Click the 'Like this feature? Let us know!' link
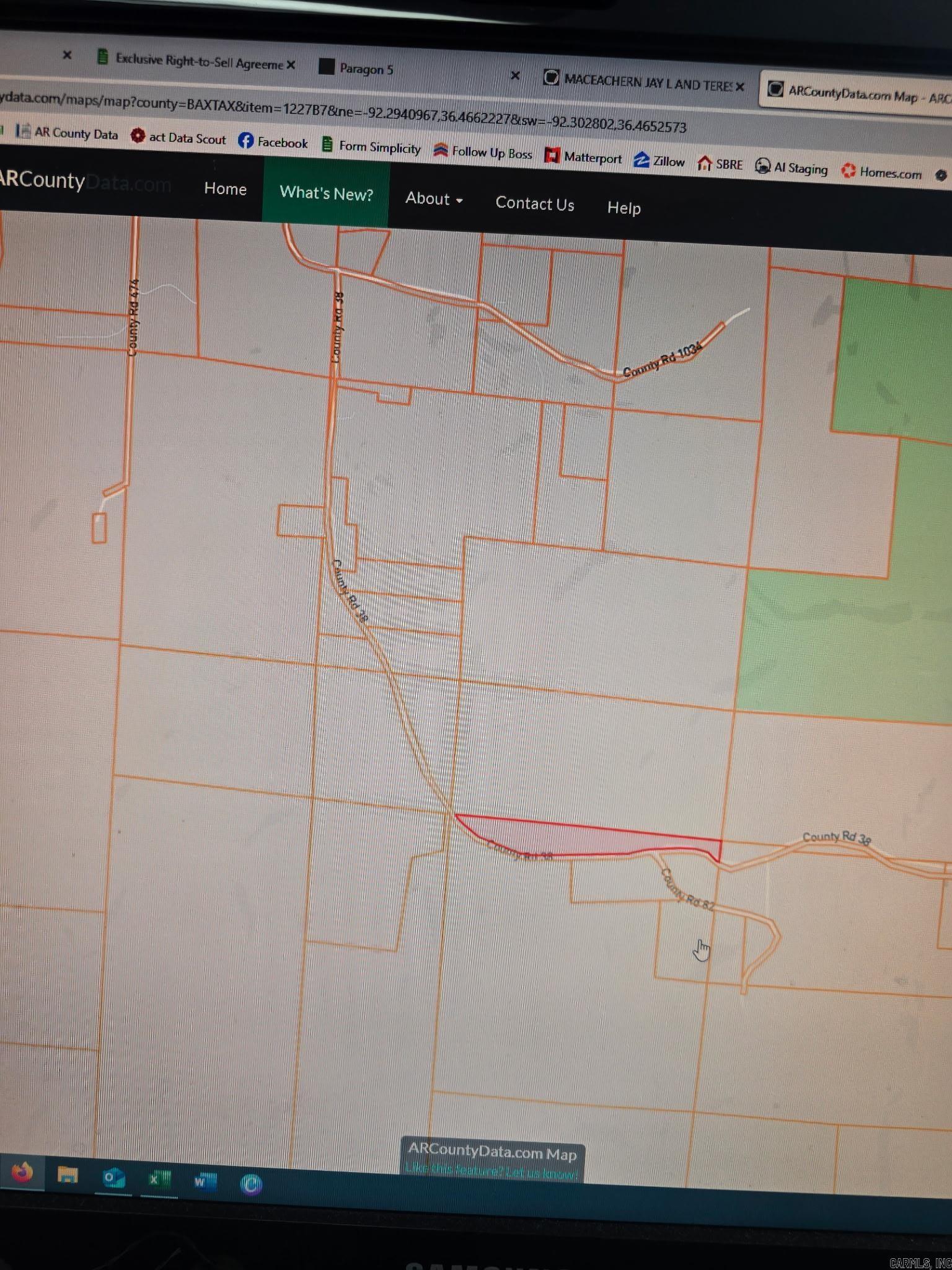The image size is (952, 1270). 491,1172
